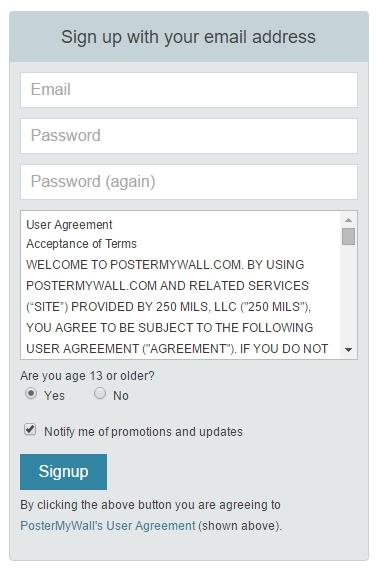
Task: Click the "User Agreement" title inside the textbox
Action: coord(69,224)
